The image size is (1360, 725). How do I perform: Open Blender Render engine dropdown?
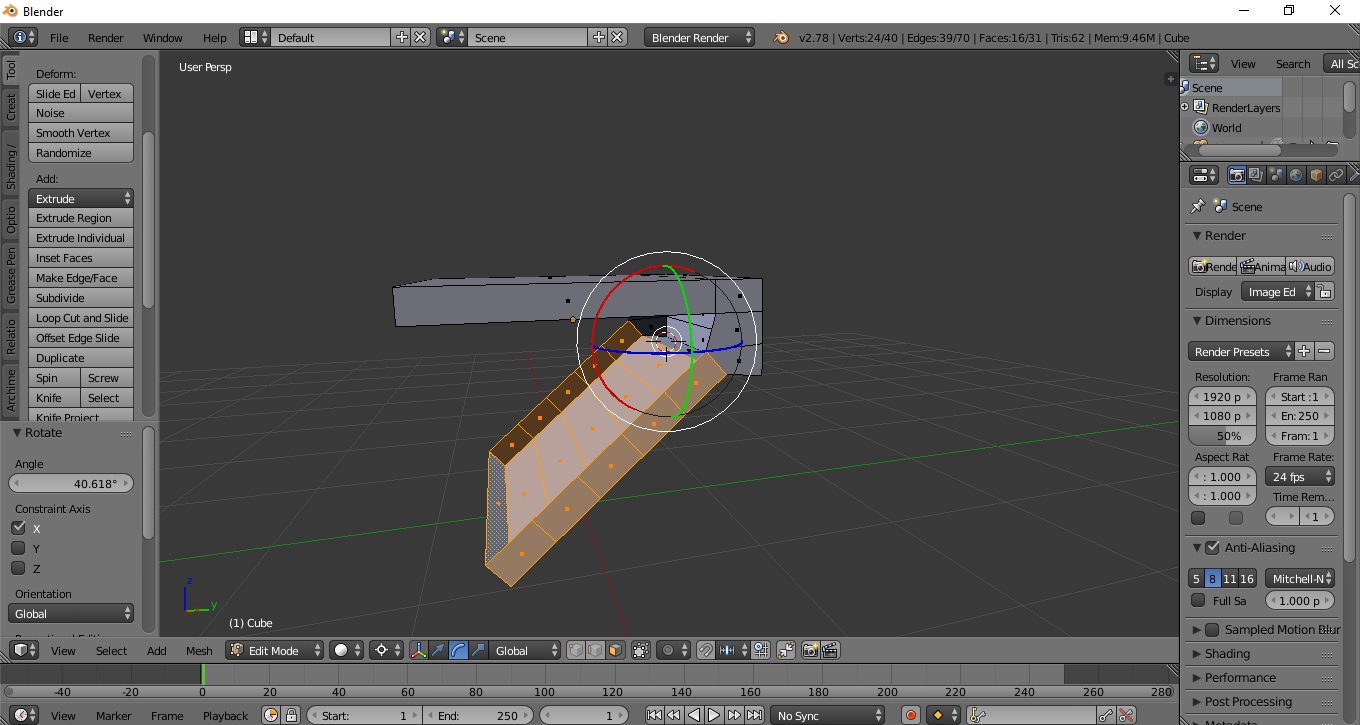700,37
